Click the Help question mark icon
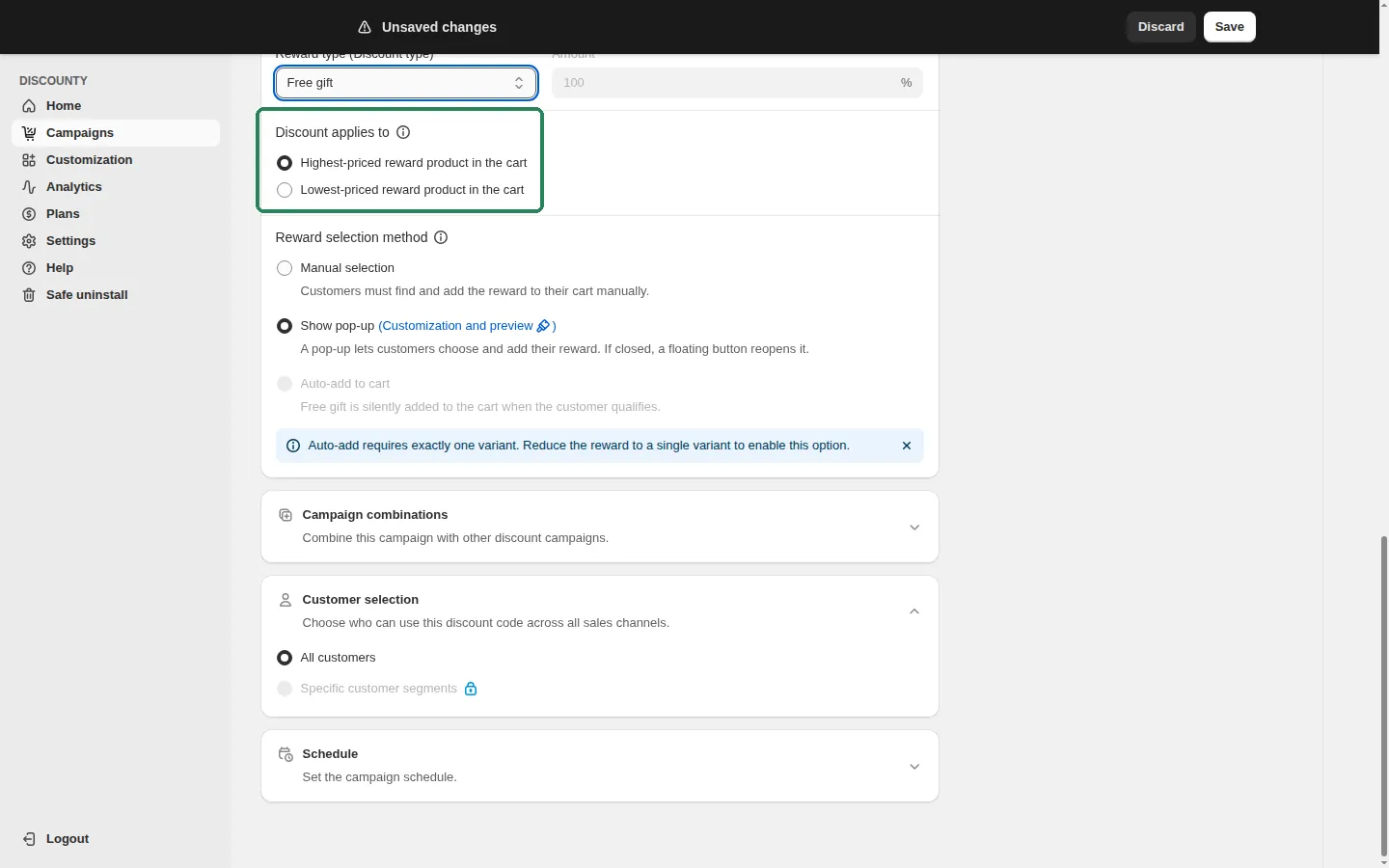This screenshot has width=1389, height=868. click(29, 268)
